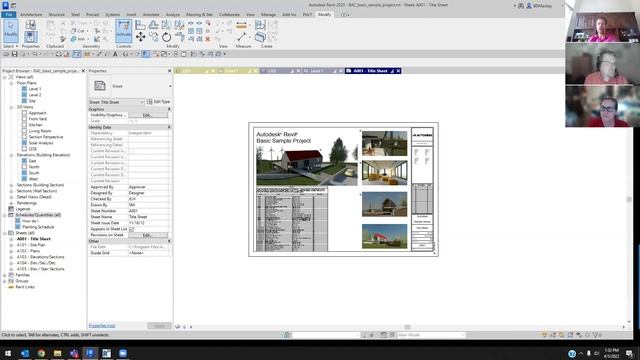Open the File menu tab

point(9,15)
